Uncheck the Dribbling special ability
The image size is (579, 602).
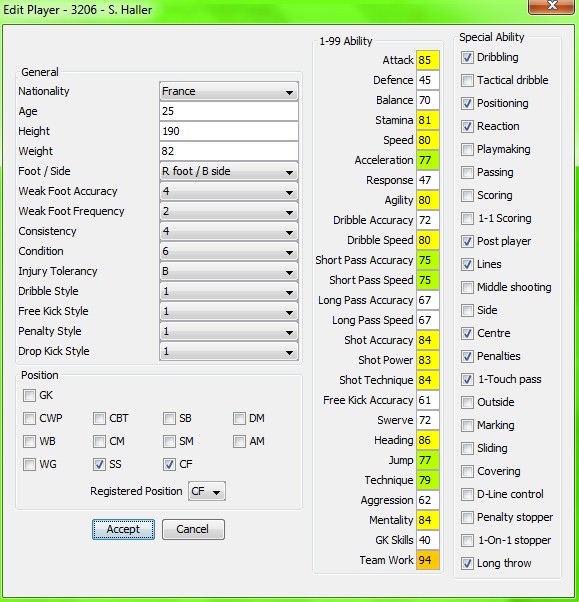(467, 57)
